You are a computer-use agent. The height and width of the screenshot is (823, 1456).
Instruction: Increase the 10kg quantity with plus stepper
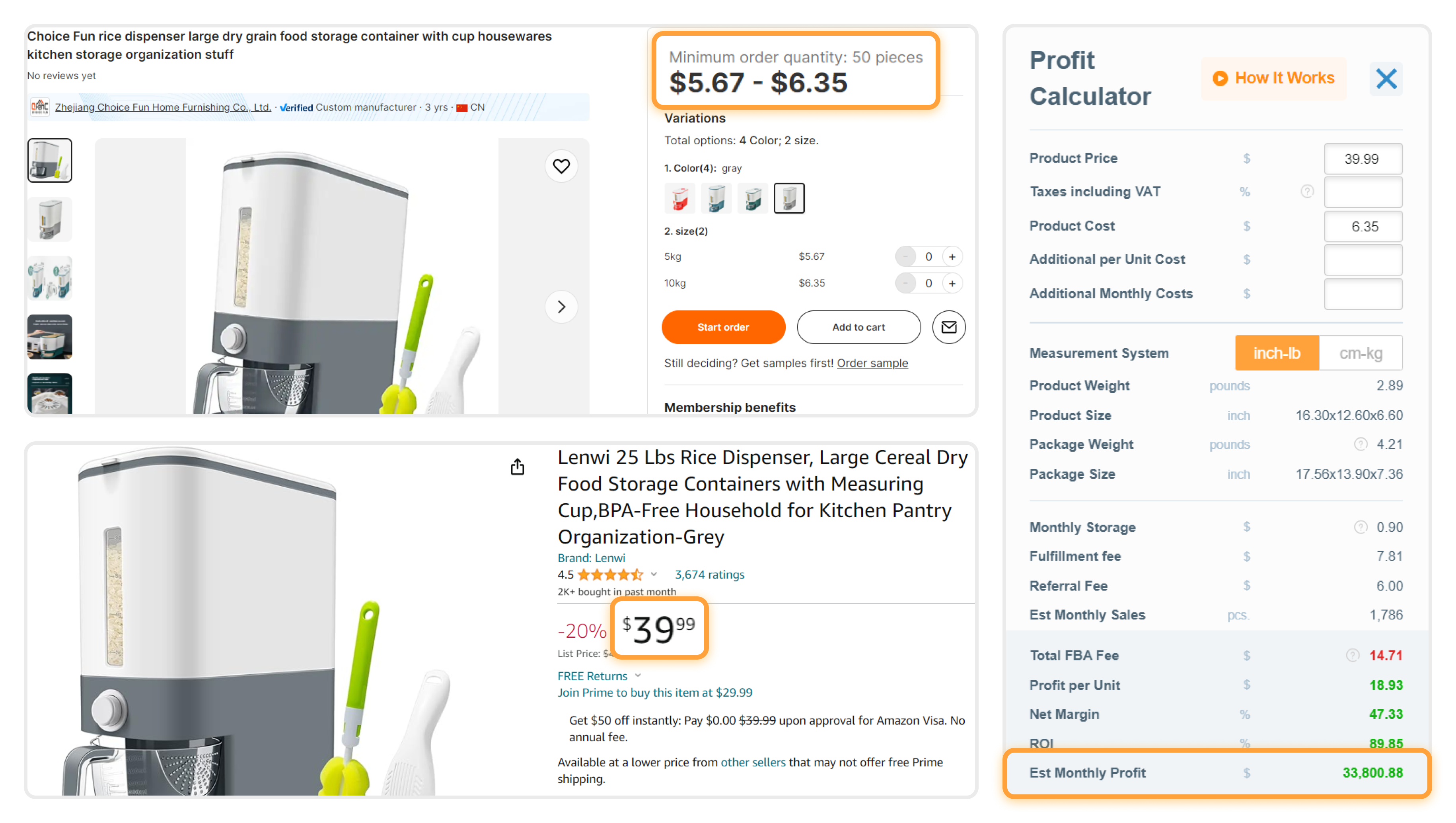tap(952, 283)
